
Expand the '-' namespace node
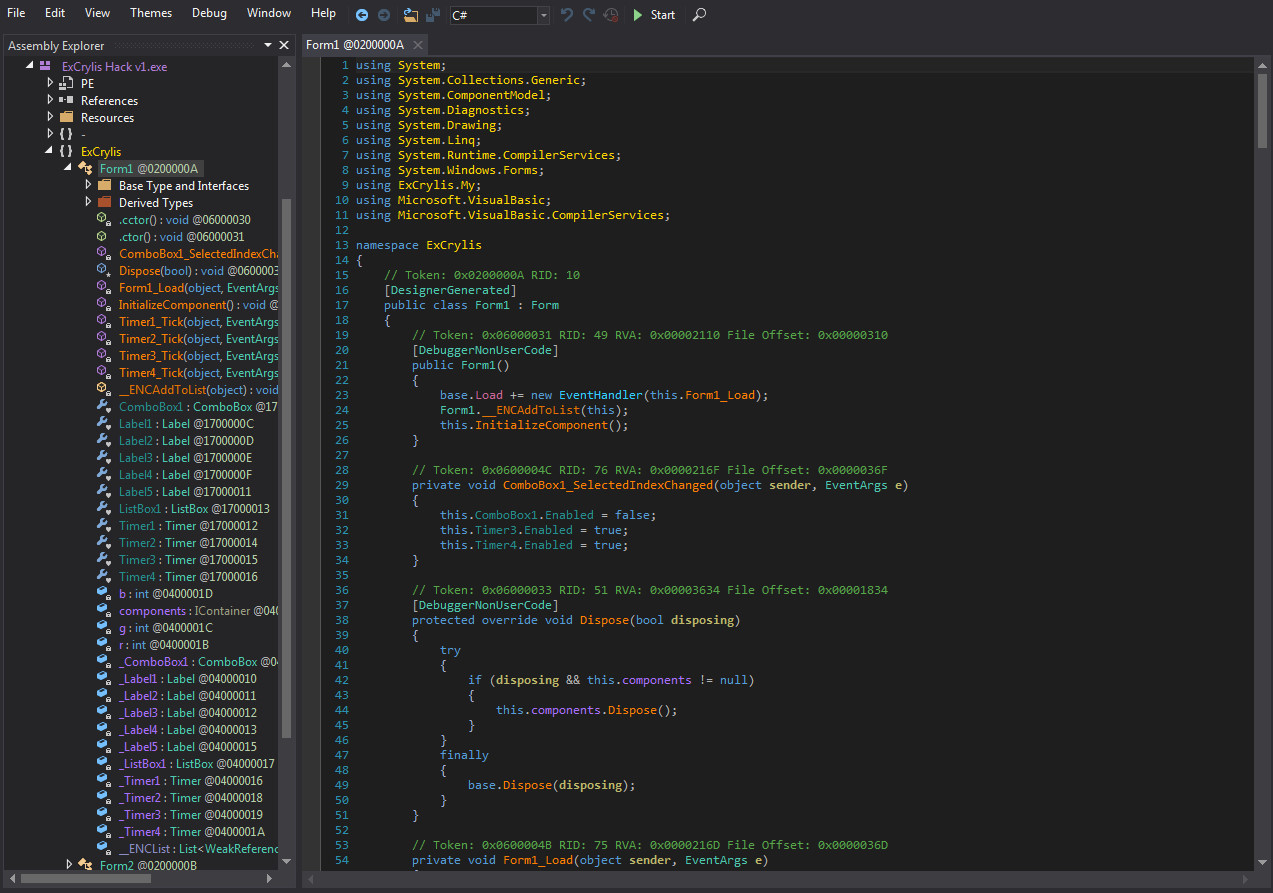(50, 134)
